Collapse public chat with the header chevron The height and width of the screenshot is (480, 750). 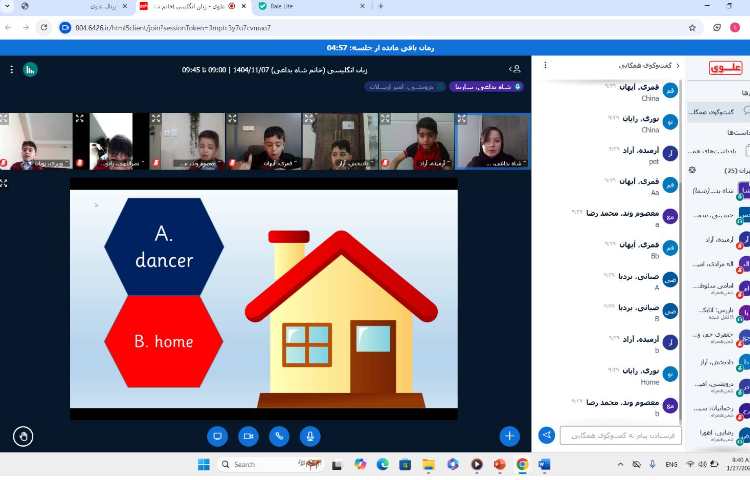677,66
